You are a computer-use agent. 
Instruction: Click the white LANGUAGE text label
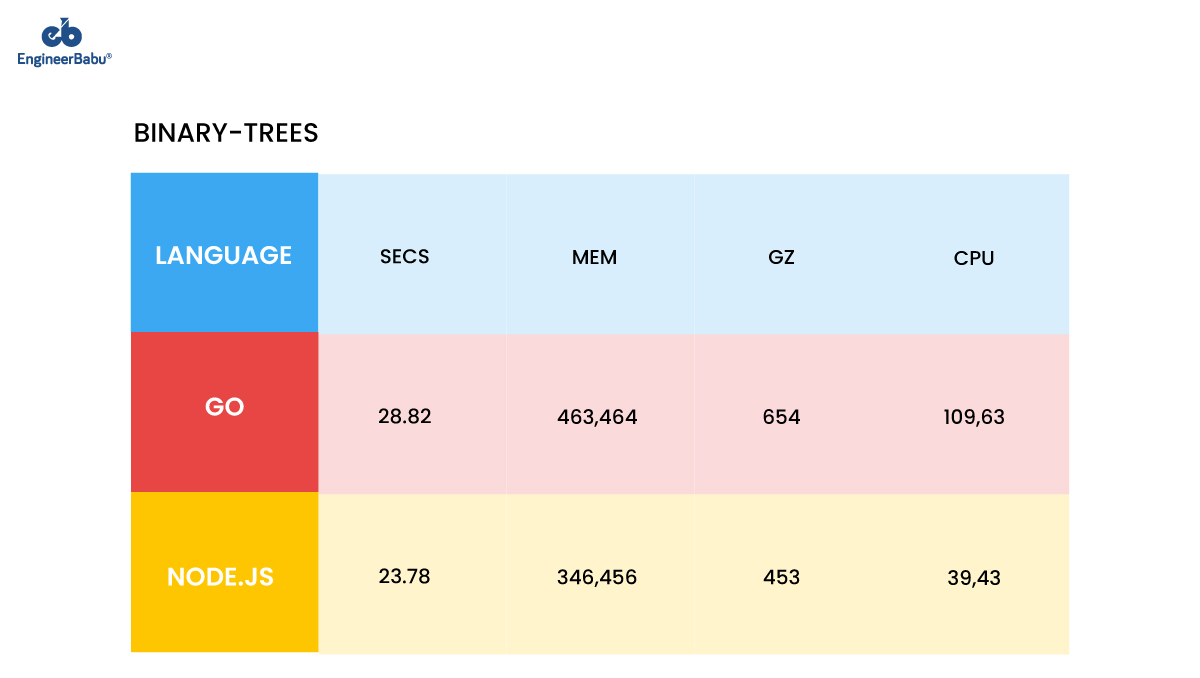pos(224,256)
